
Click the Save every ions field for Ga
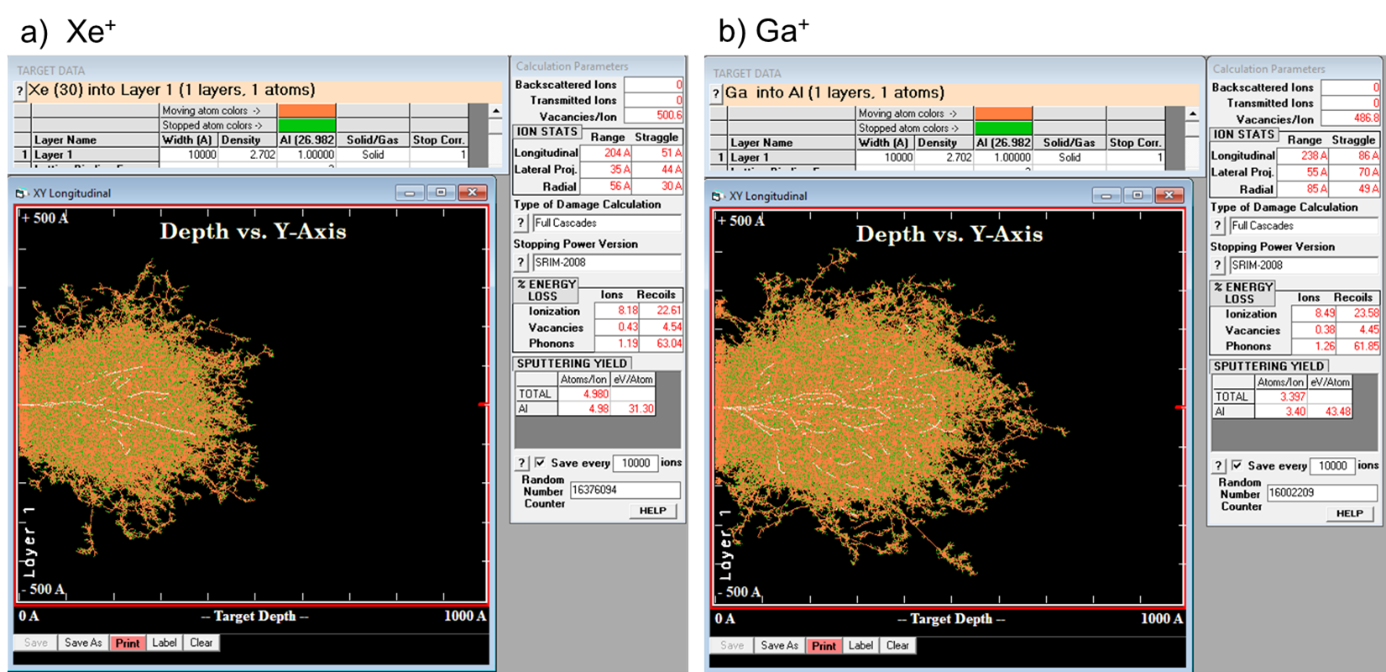click(x=1334, y=466)
